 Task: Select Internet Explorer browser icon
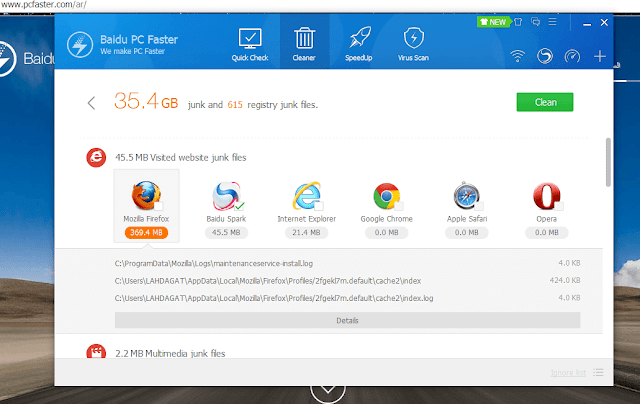point(306,195)
